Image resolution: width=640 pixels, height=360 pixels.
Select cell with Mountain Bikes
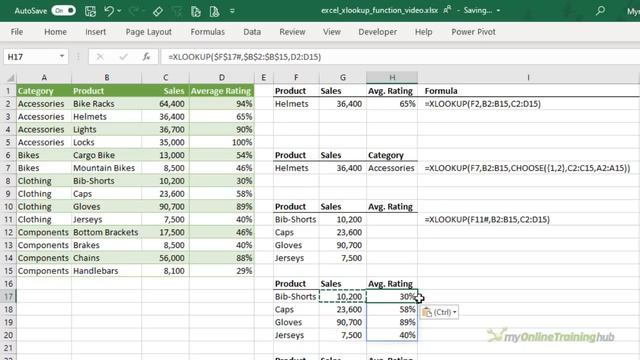coord(107,168)
